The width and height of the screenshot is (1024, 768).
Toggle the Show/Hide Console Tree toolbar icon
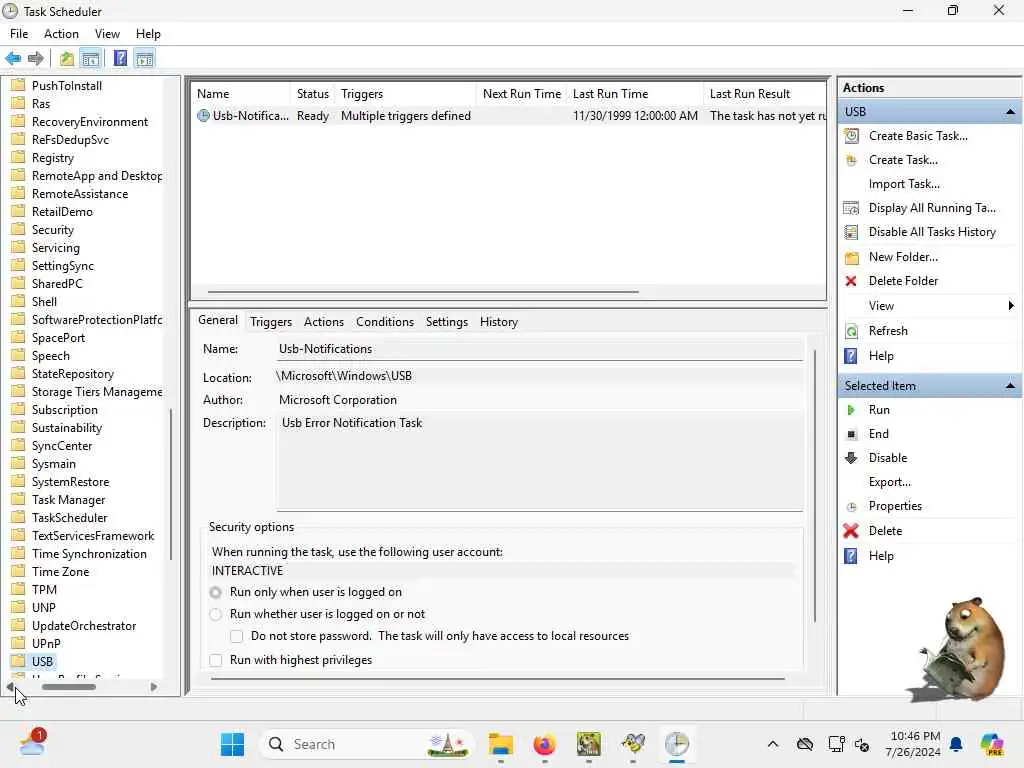91,59
